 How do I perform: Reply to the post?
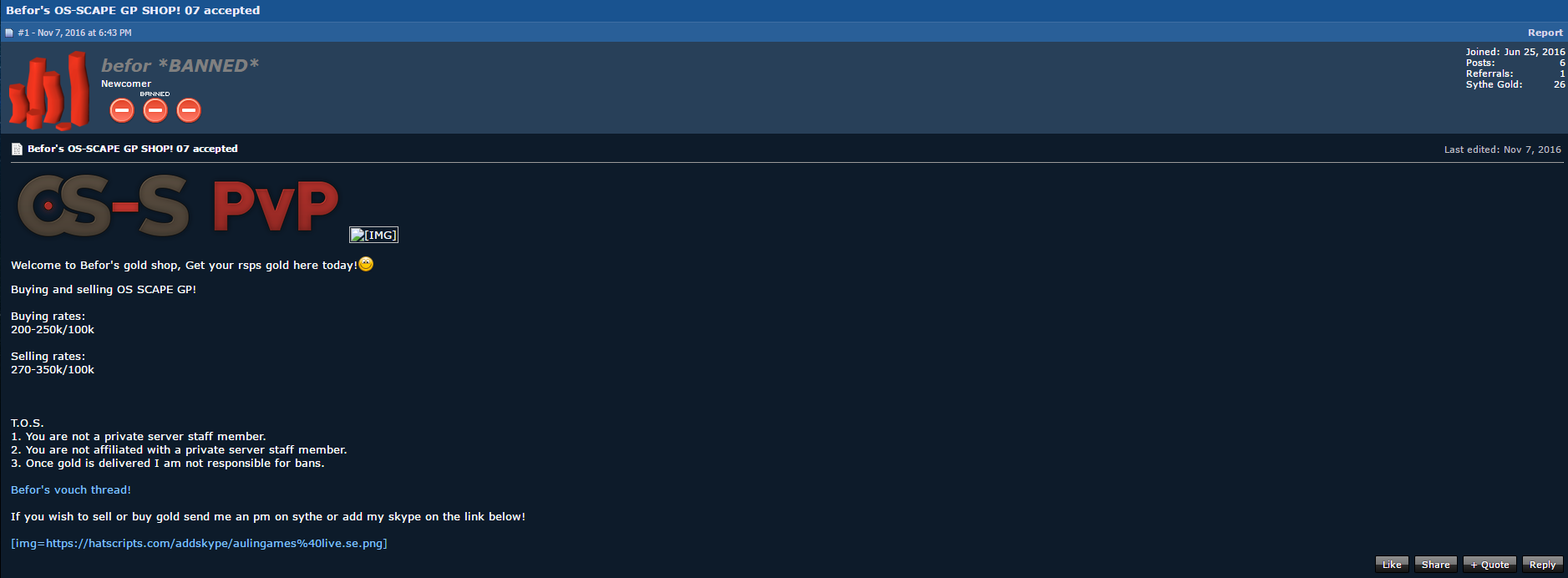1542,565
